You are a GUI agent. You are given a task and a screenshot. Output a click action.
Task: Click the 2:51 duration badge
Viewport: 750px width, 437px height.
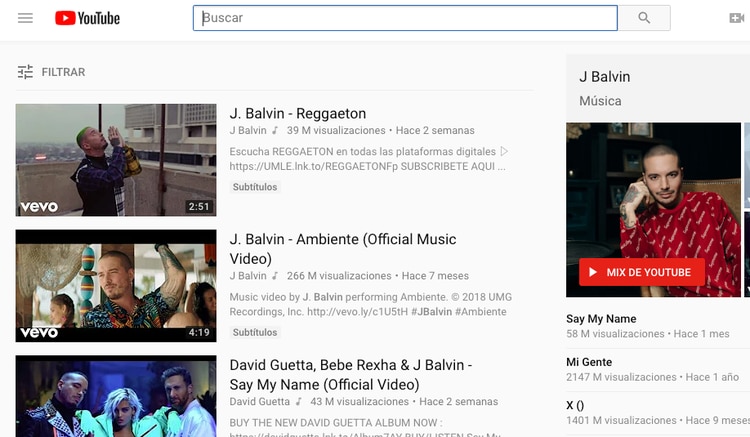pos(199,207)
